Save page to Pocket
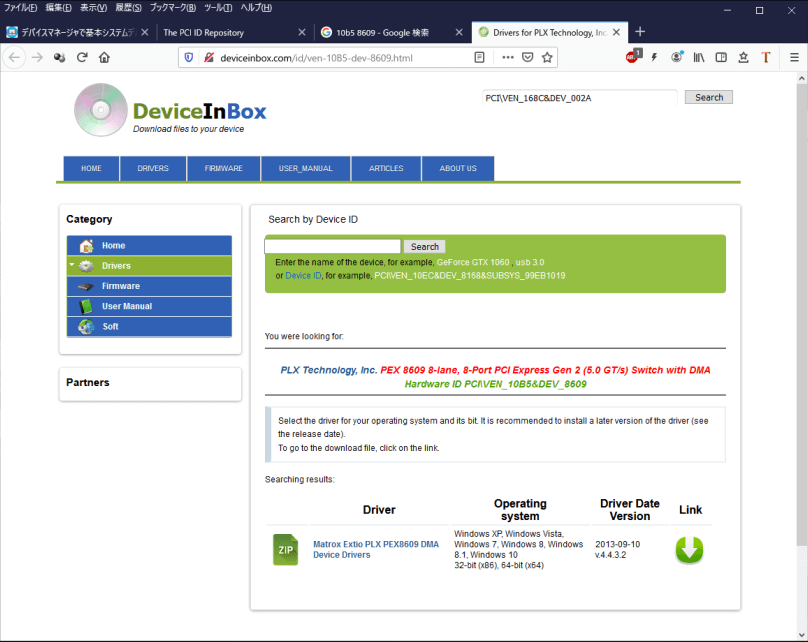 (x=527, y=58)
